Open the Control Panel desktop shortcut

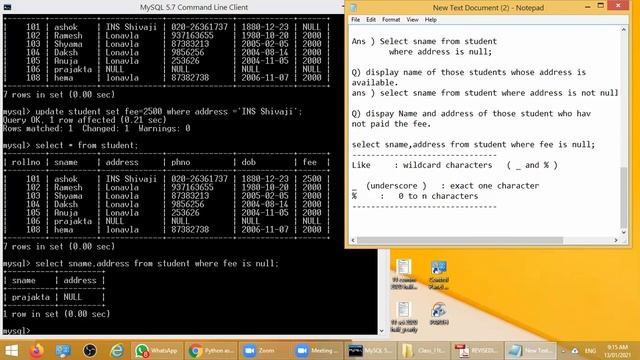tap(439, 275)
